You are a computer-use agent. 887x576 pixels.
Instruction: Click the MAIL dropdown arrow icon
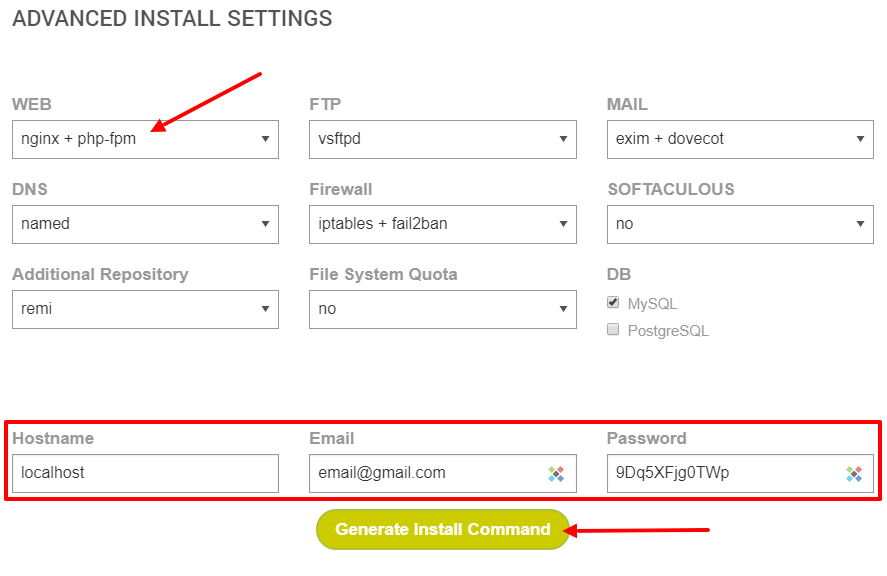tap(860, 139)
